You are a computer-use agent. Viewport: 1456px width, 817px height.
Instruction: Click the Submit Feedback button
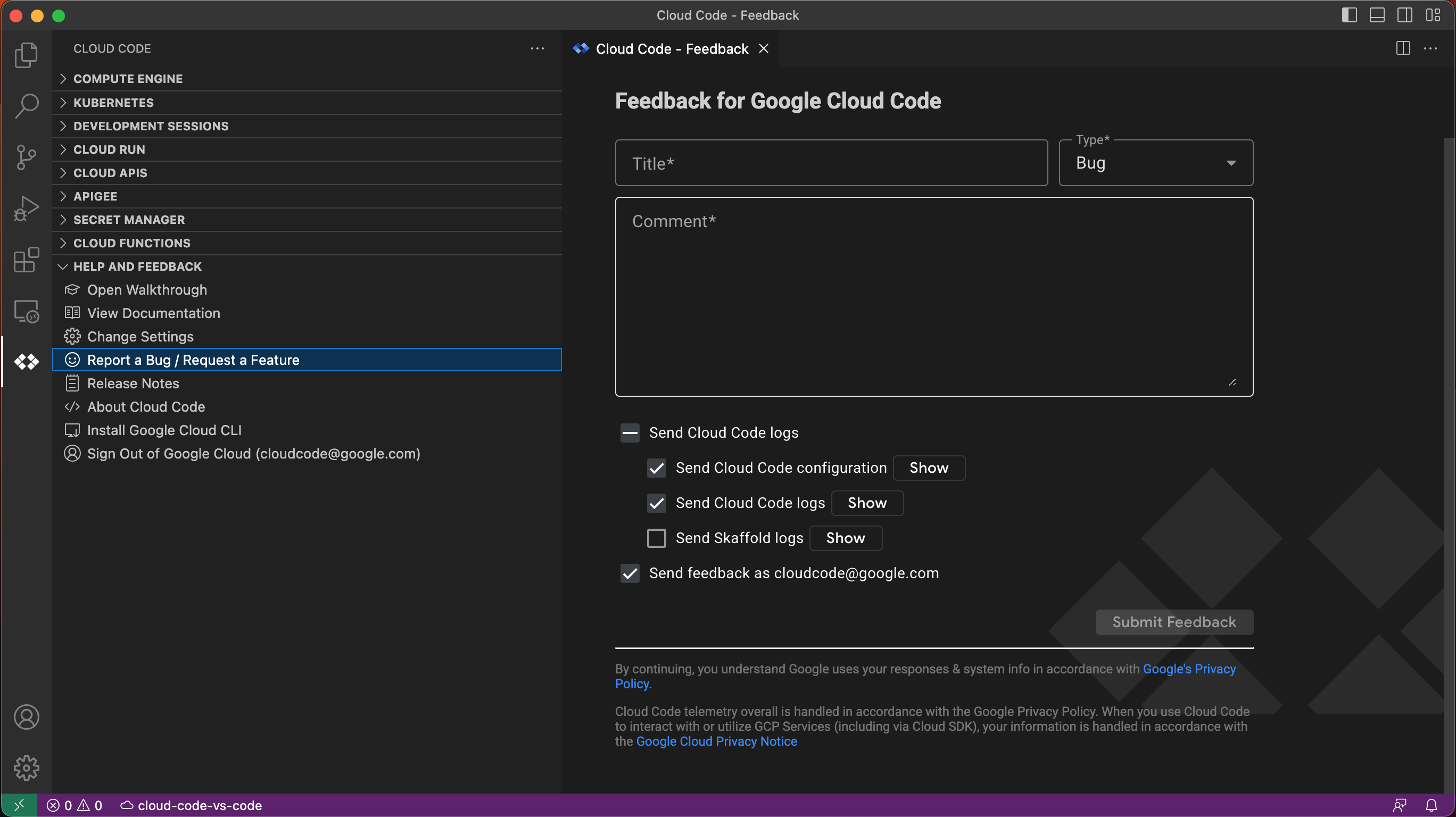1174,622
